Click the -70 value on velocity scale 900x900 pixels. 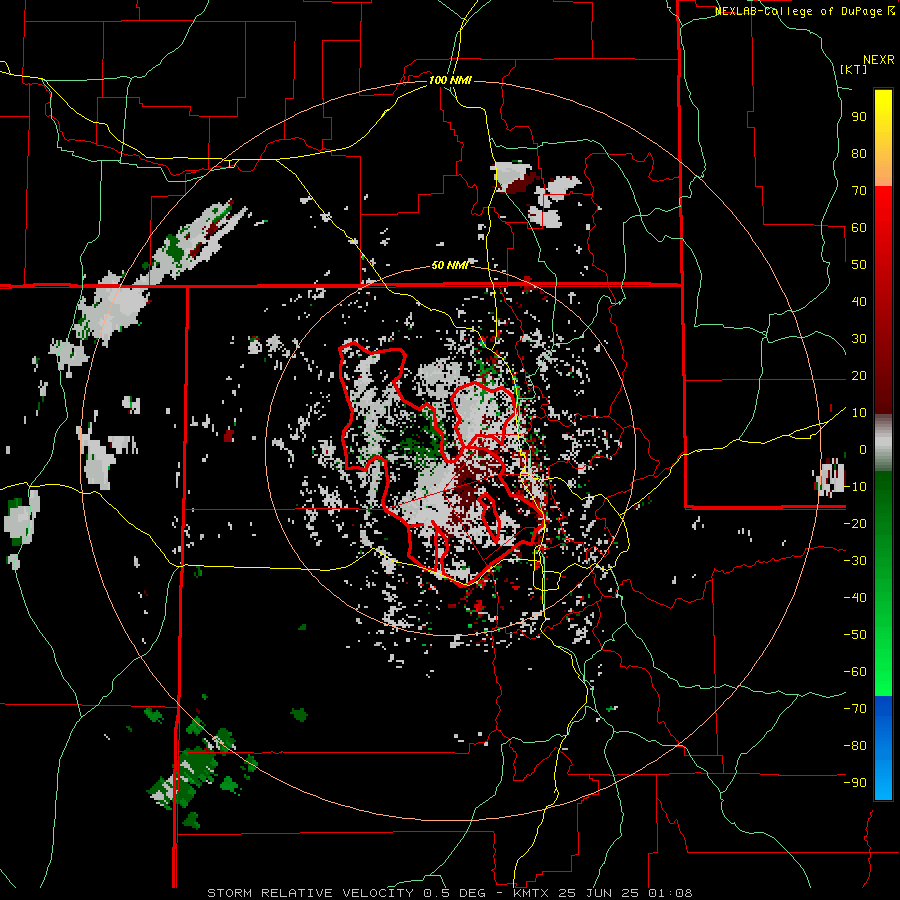click(x=855, y=709)
